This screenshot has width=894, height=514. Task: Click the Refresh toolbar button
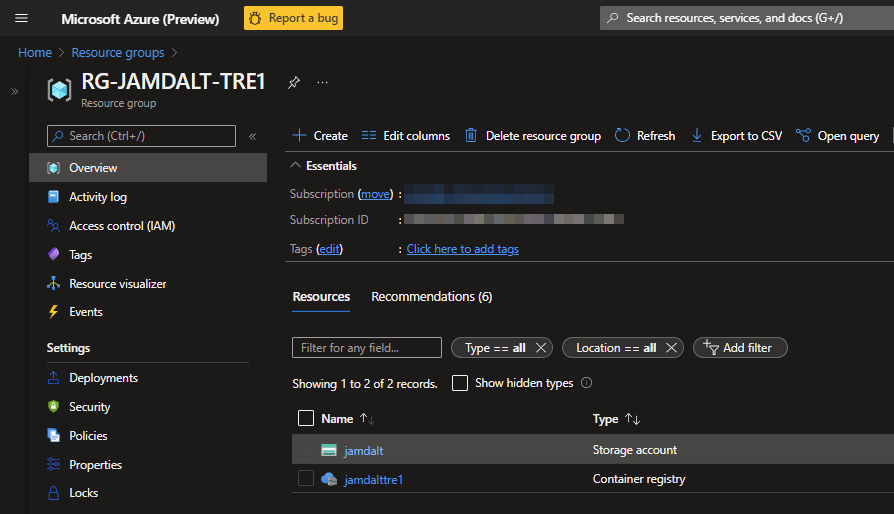point(645,136)
